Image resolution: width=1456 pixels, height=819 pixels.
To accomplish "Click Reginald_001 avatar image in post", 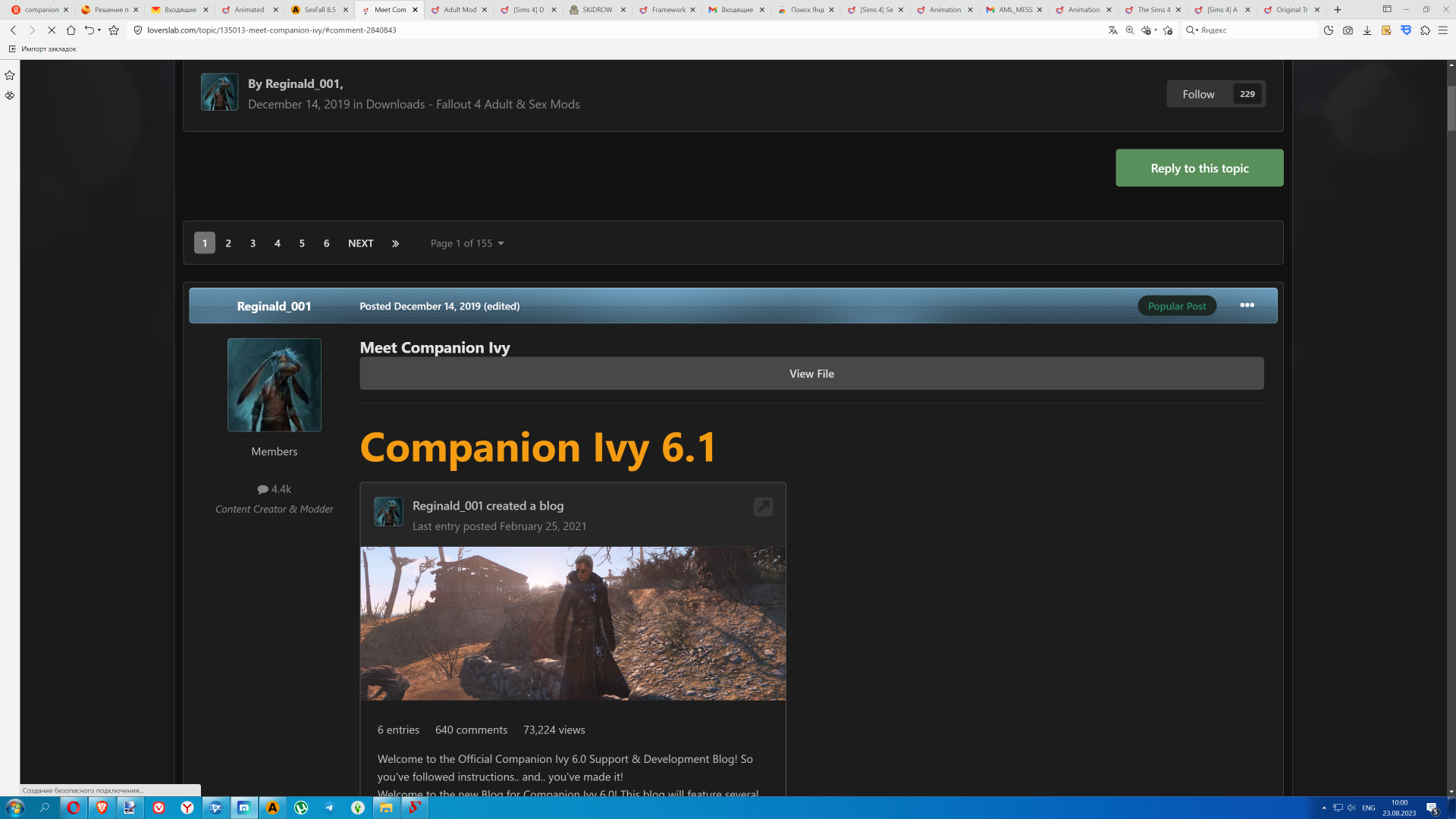I will (x=274, y=385).
